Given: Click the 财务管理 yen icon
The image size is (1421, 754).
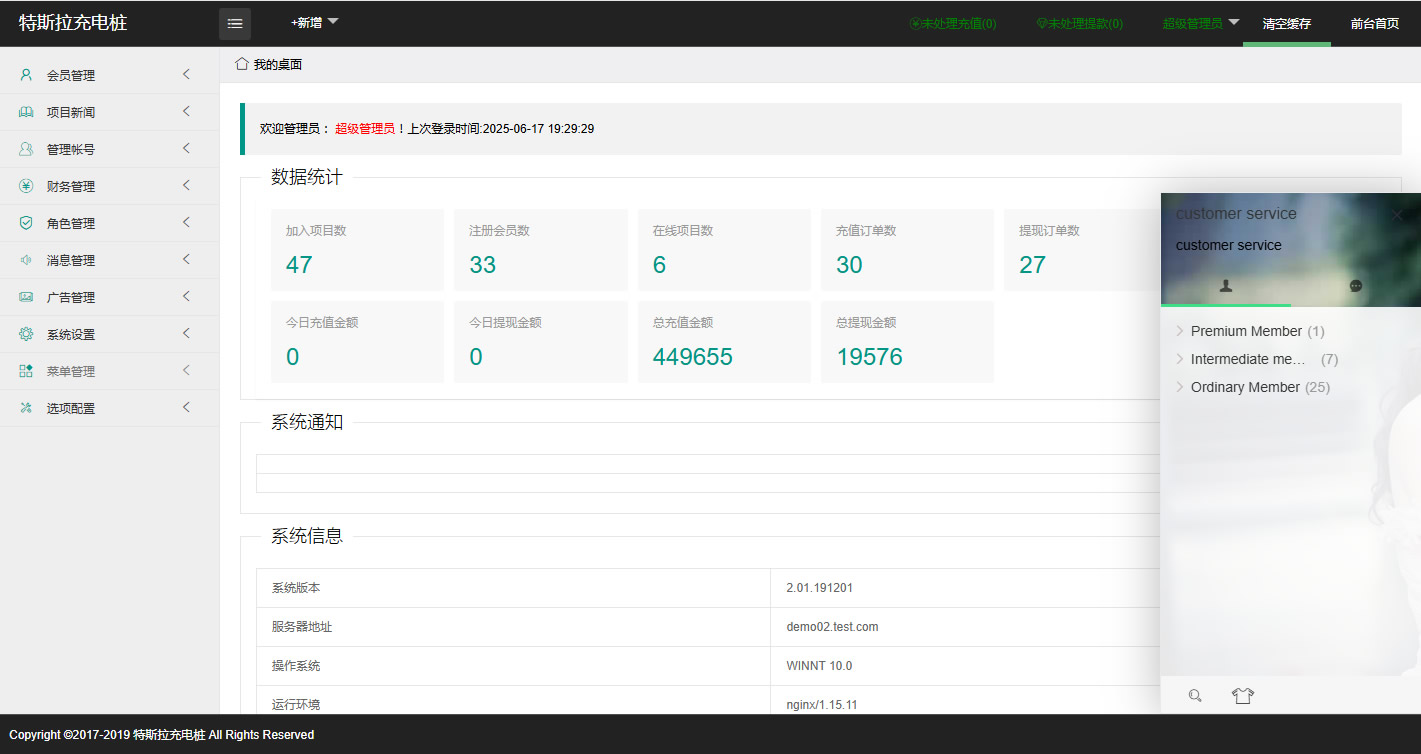Looking at the screenshot, I should click(26, 186).
